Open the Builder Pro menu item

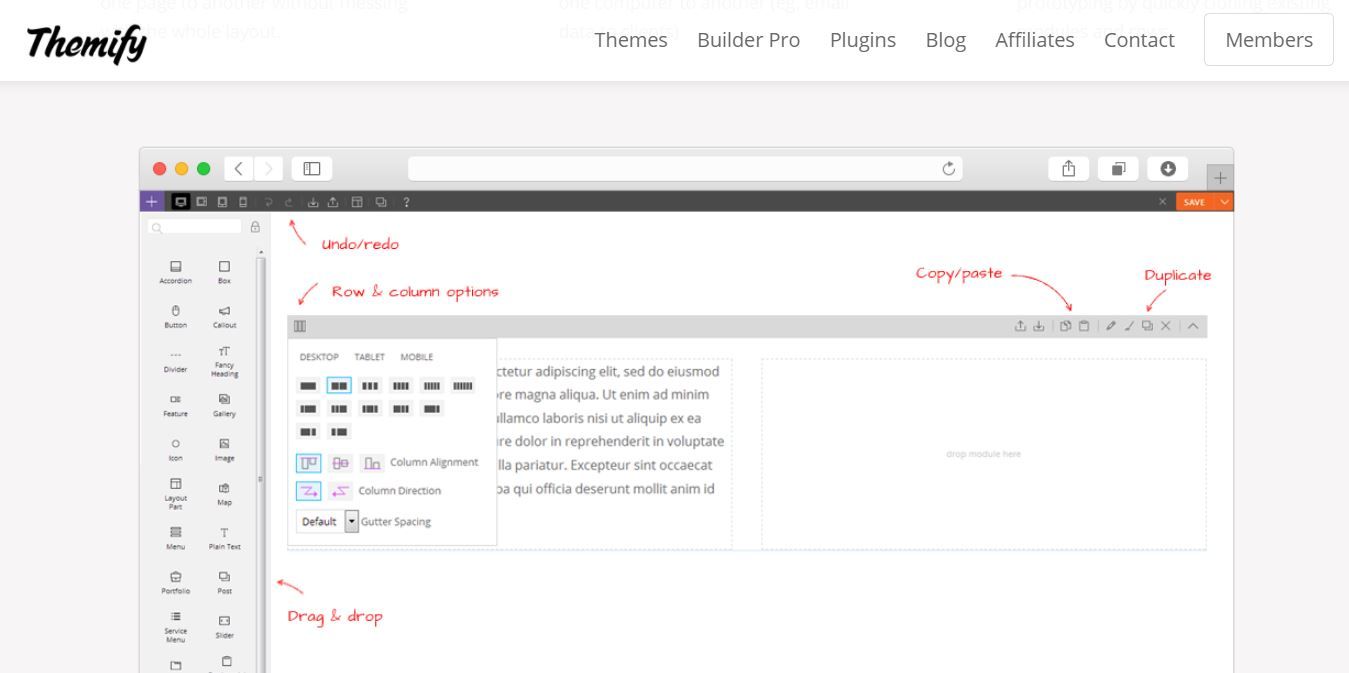click(x=748, y=40)
